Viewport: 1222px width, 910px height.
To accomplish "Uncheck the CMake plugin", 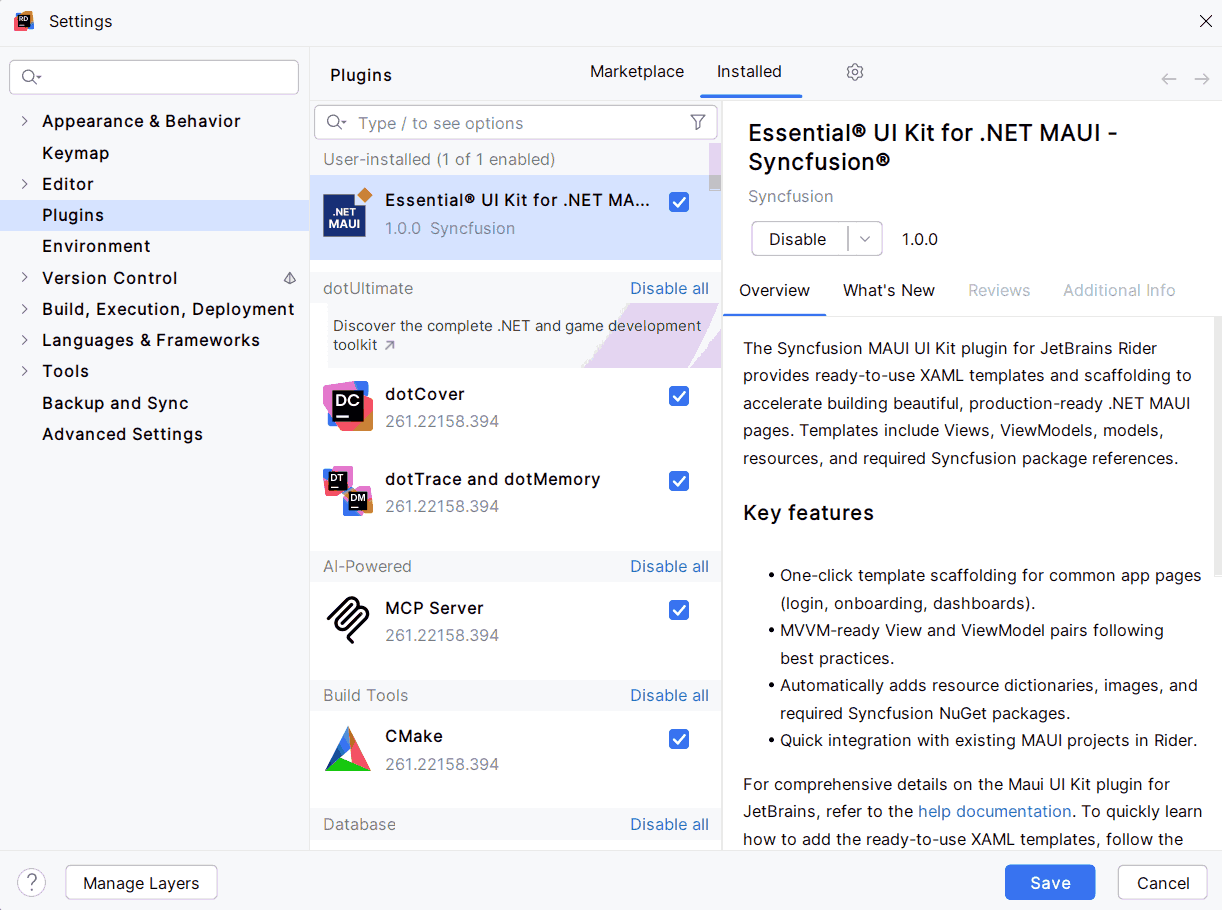I will tap(679, 739).
